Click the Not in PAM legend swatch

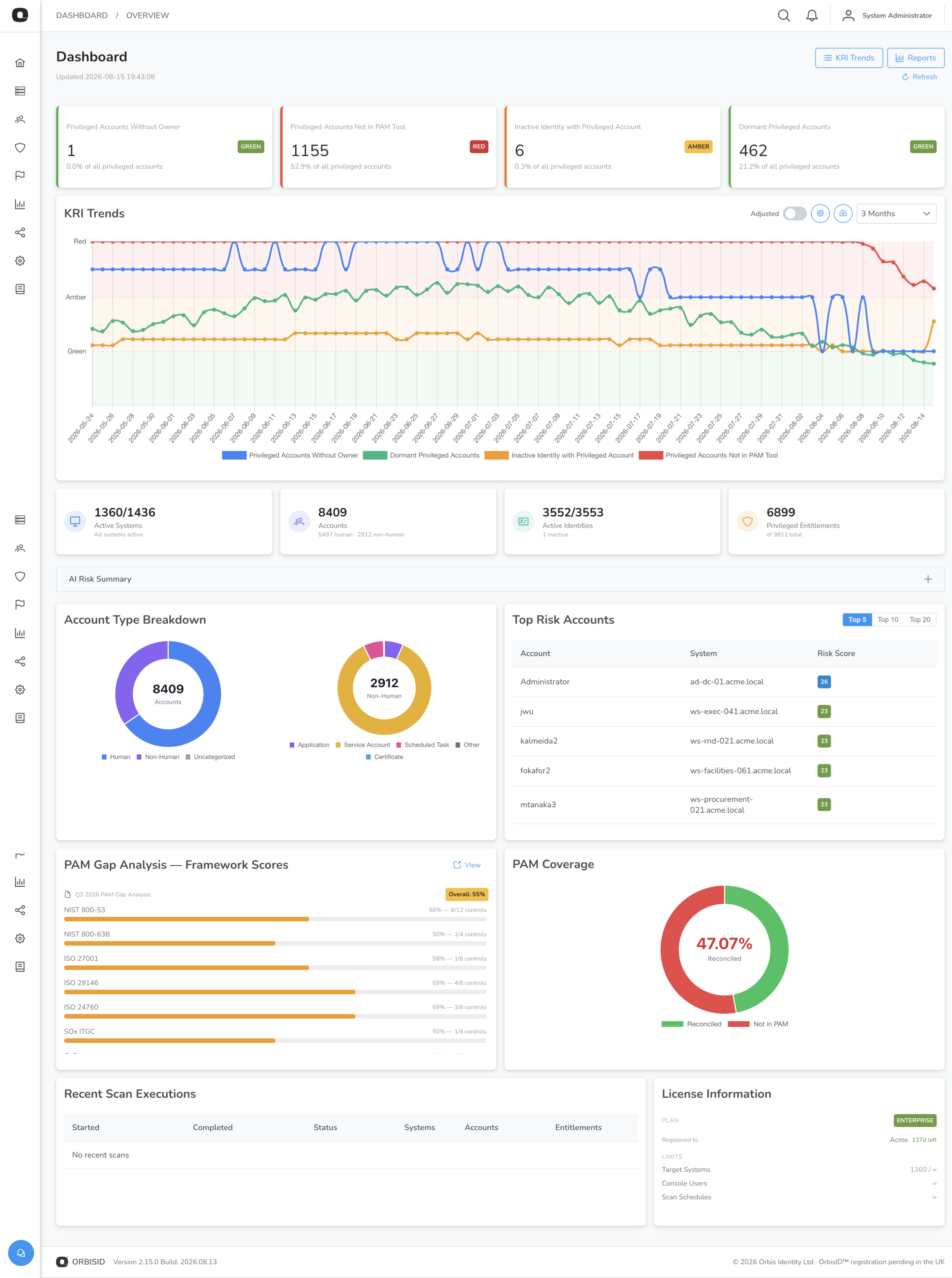tap(738, 1024)
